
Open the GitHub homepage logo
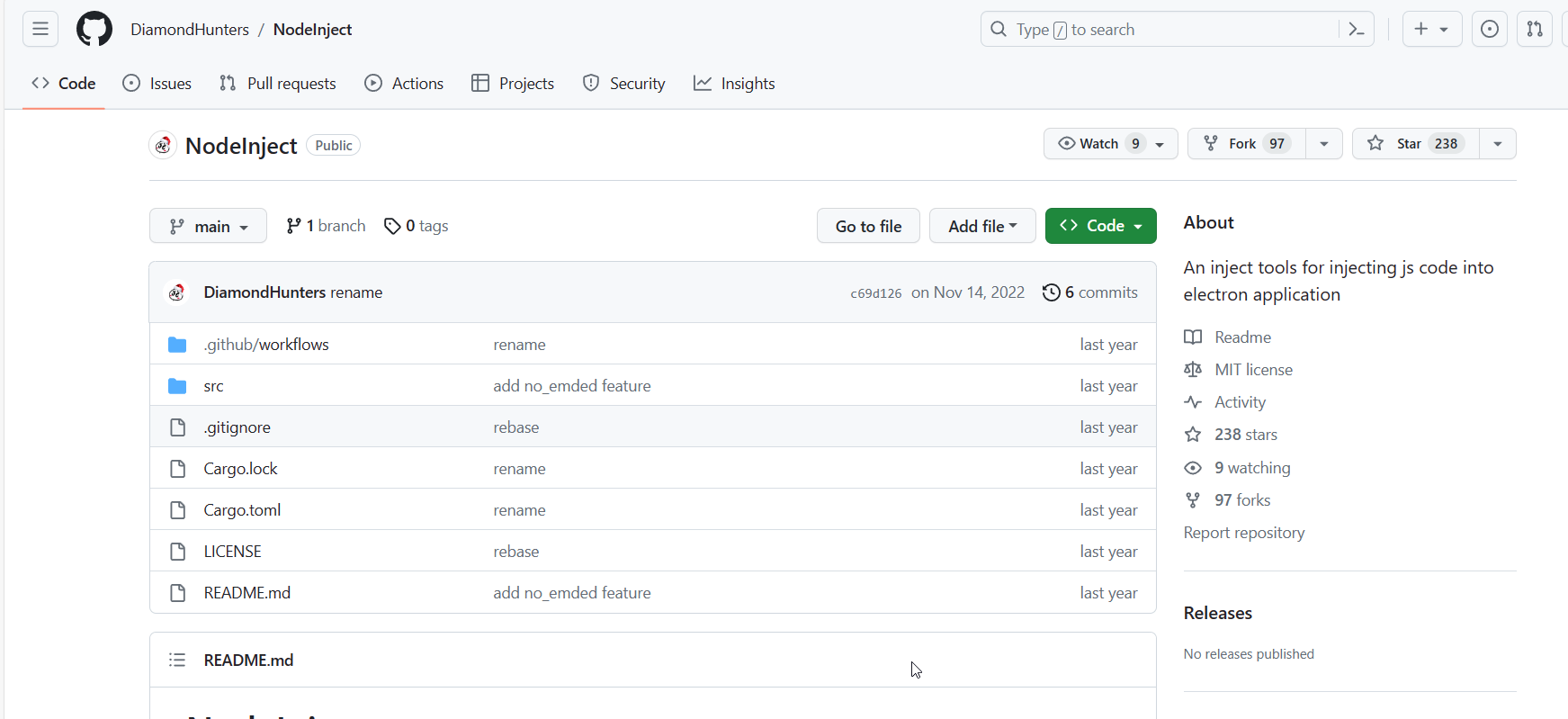[94, 30]
